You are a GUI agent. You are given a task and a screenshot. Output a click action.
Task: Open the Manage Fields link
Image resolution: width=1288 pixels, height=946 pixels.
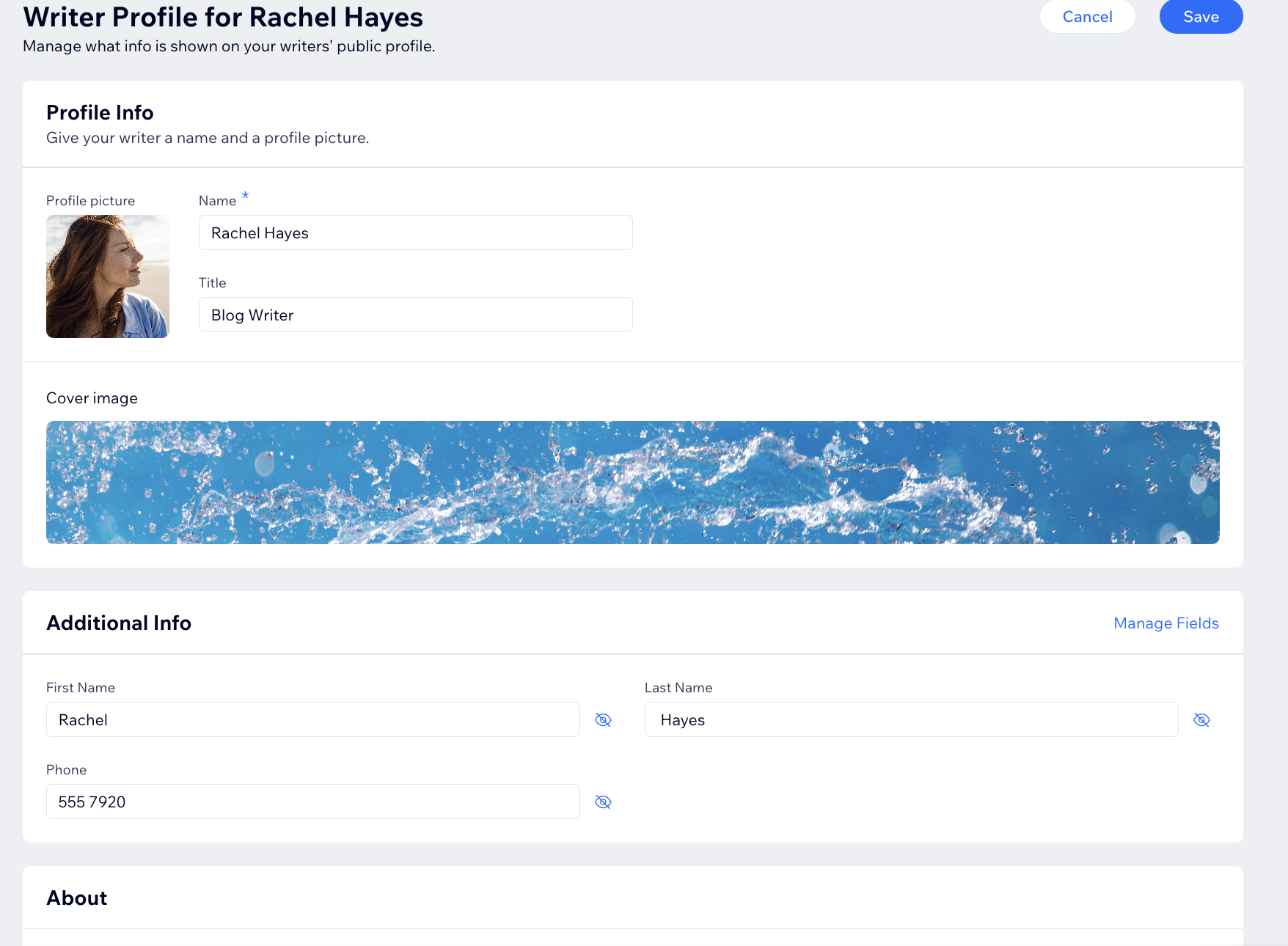tap(1166, 623)
